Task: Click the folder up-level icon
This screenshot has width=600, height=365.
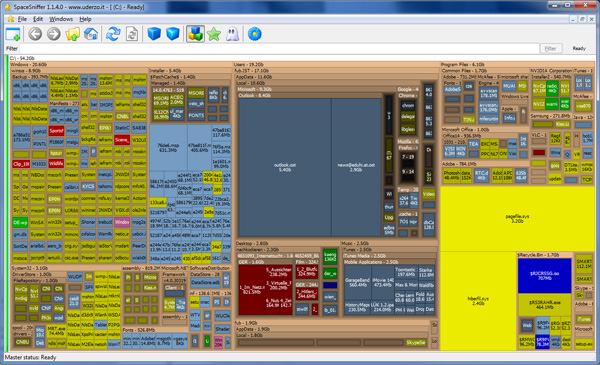Action: (72, 34)
